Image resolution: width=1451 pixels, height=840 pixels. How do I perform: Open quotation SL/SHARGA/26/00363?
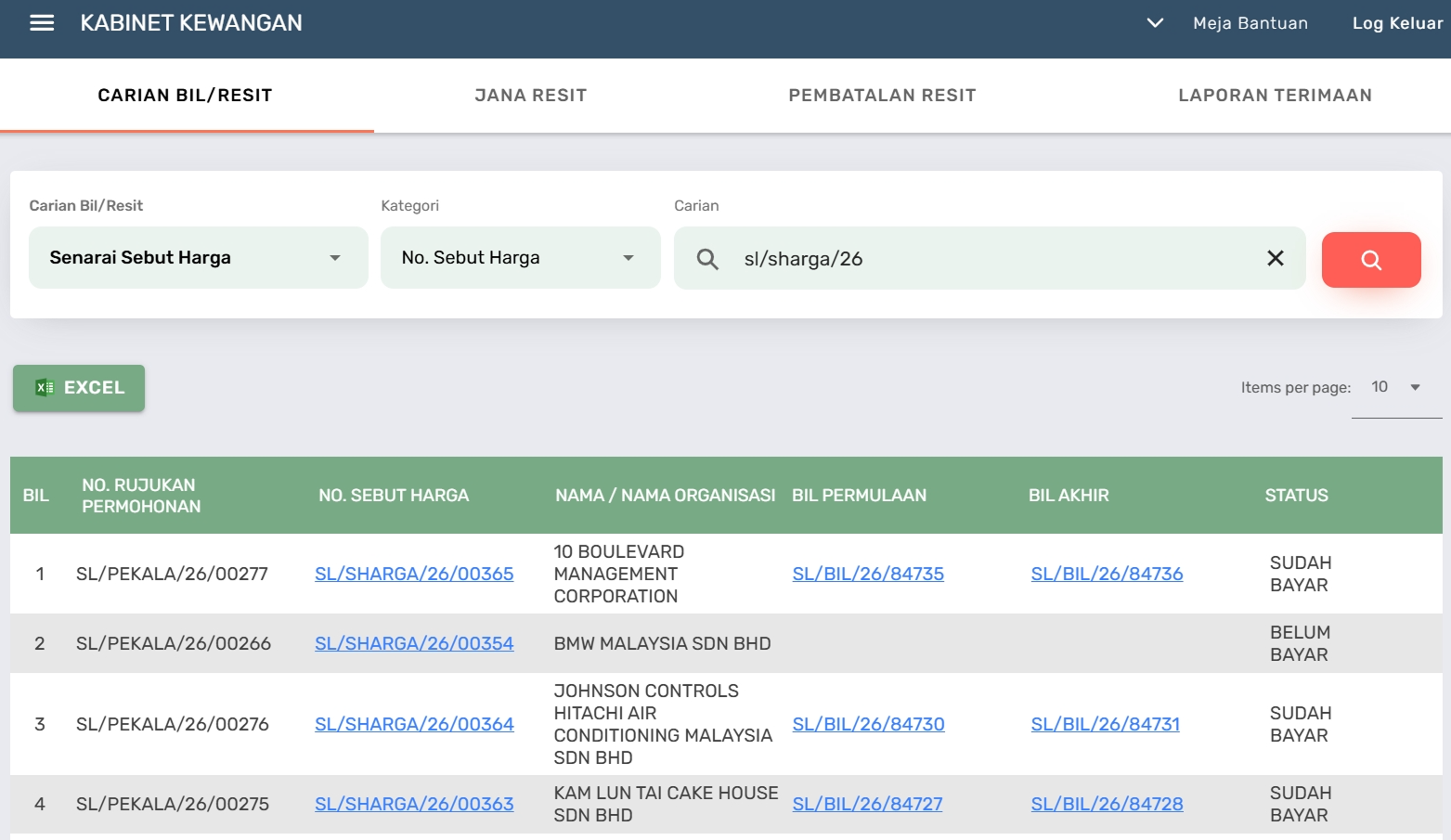[414, 804]
